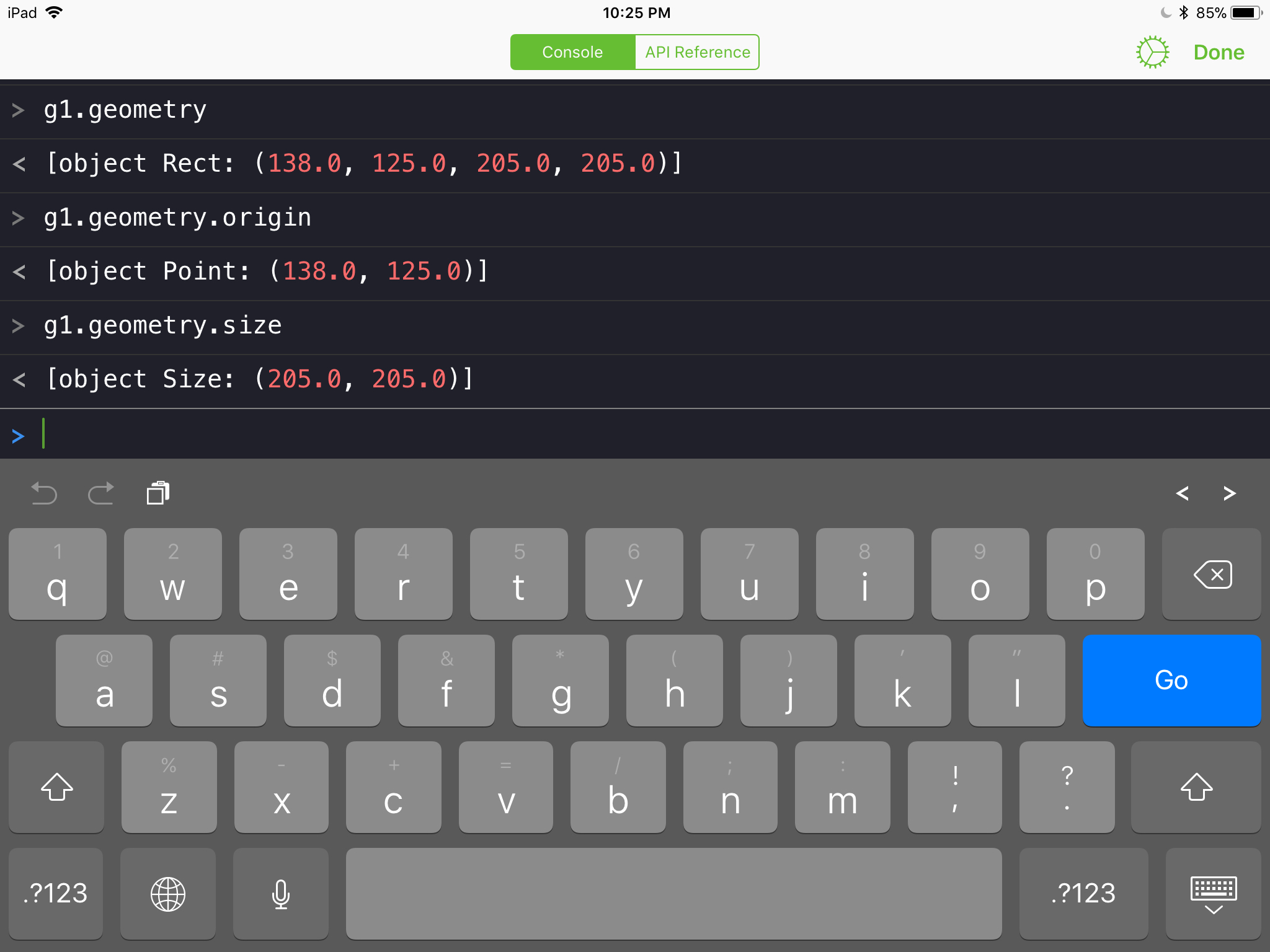Tap the globe language switcher key

click(167, 894)
